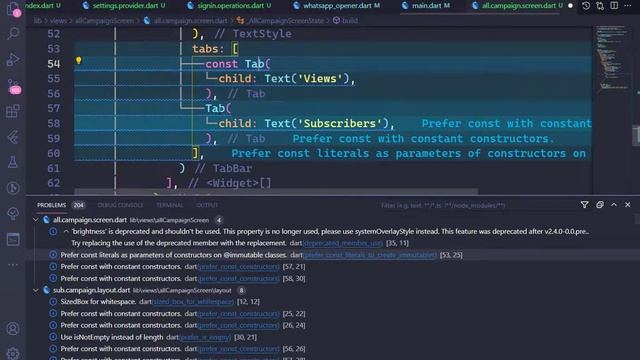The height and width of the screenshot is (360, 640).
Task: Open the Accounts menu icon
Action: (13, 329)
